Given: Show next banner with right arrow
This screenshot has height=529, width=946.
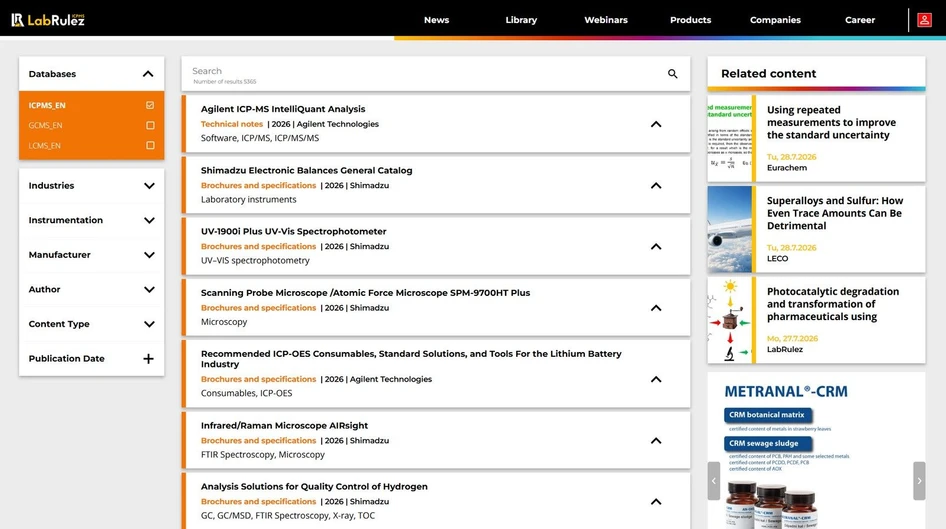Looking at the screenshot, I should click(919, 481).
